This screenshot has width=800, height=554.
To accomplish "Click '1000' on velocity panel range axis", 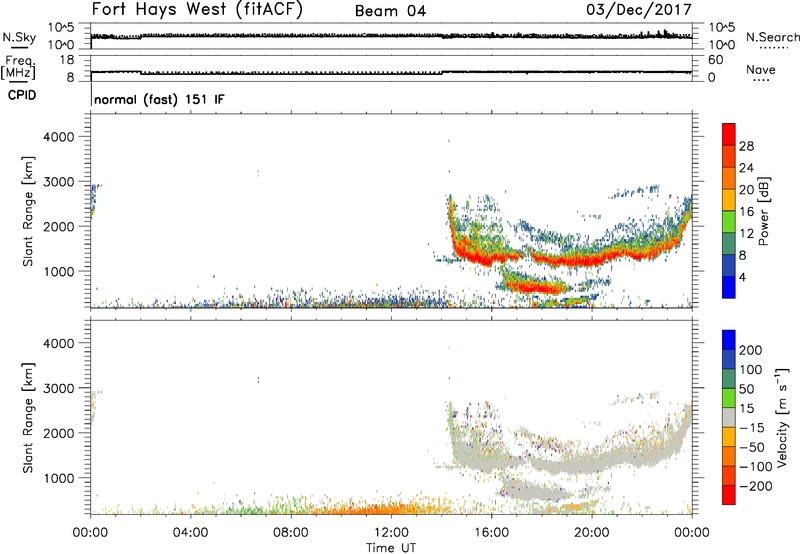I will coord(59,478).
